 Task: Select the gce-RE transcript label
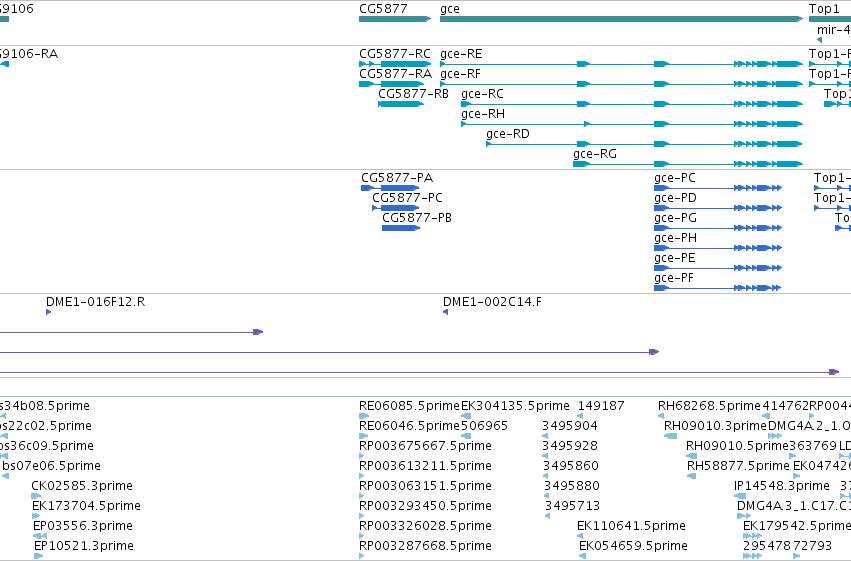coord(461,54)
